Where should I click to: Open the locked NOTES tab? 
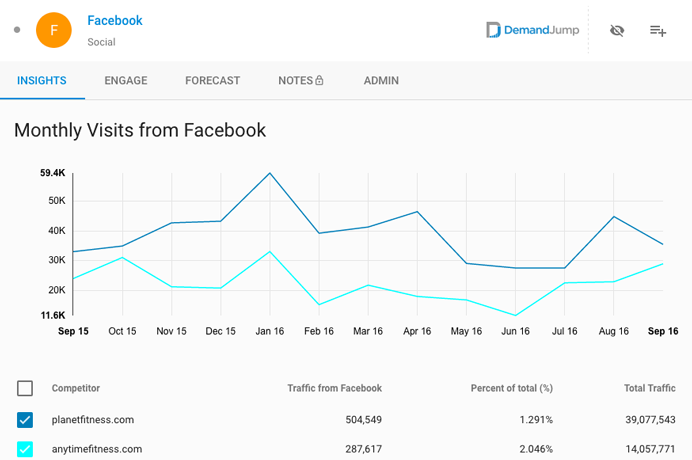tap(301, 80)
